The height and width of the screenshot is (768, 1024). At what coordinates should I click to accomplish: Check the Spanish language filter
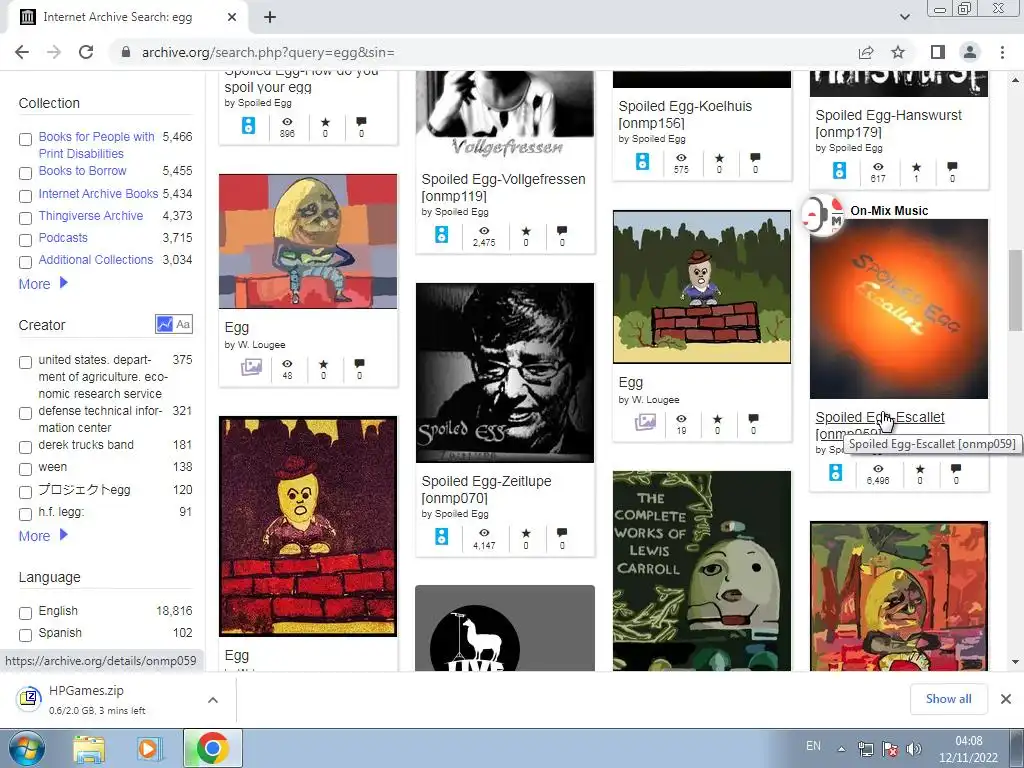[25, 635]
